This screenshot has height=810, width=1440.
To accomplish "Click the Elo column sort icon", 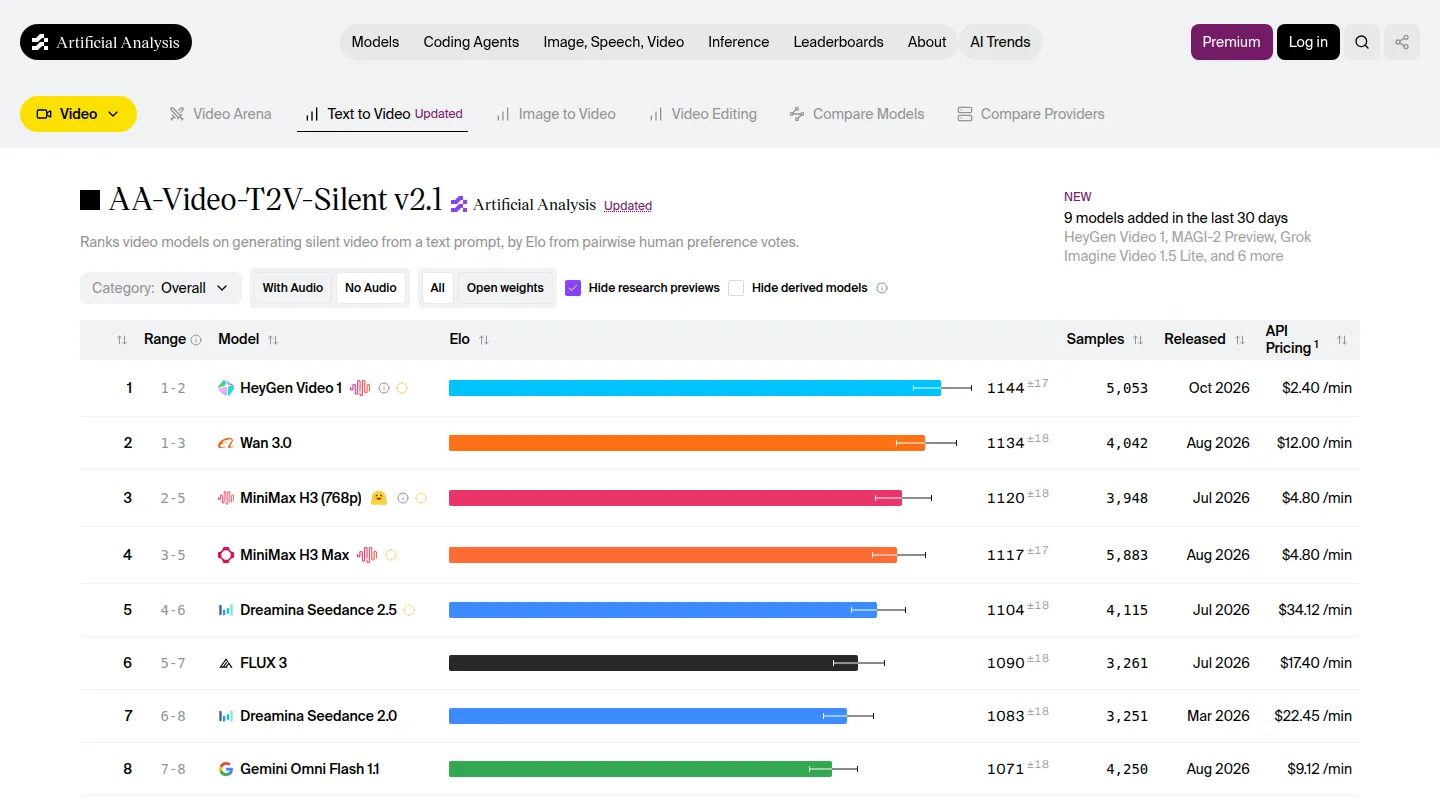I will click(484, 340).
